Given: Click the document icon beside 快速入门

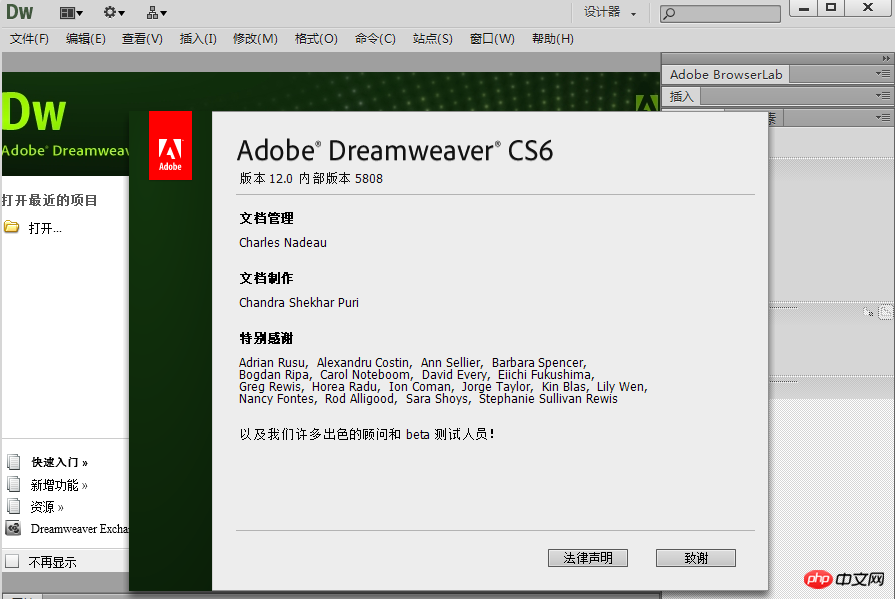Looking at the screenshot, I should (x=14, y=461).
